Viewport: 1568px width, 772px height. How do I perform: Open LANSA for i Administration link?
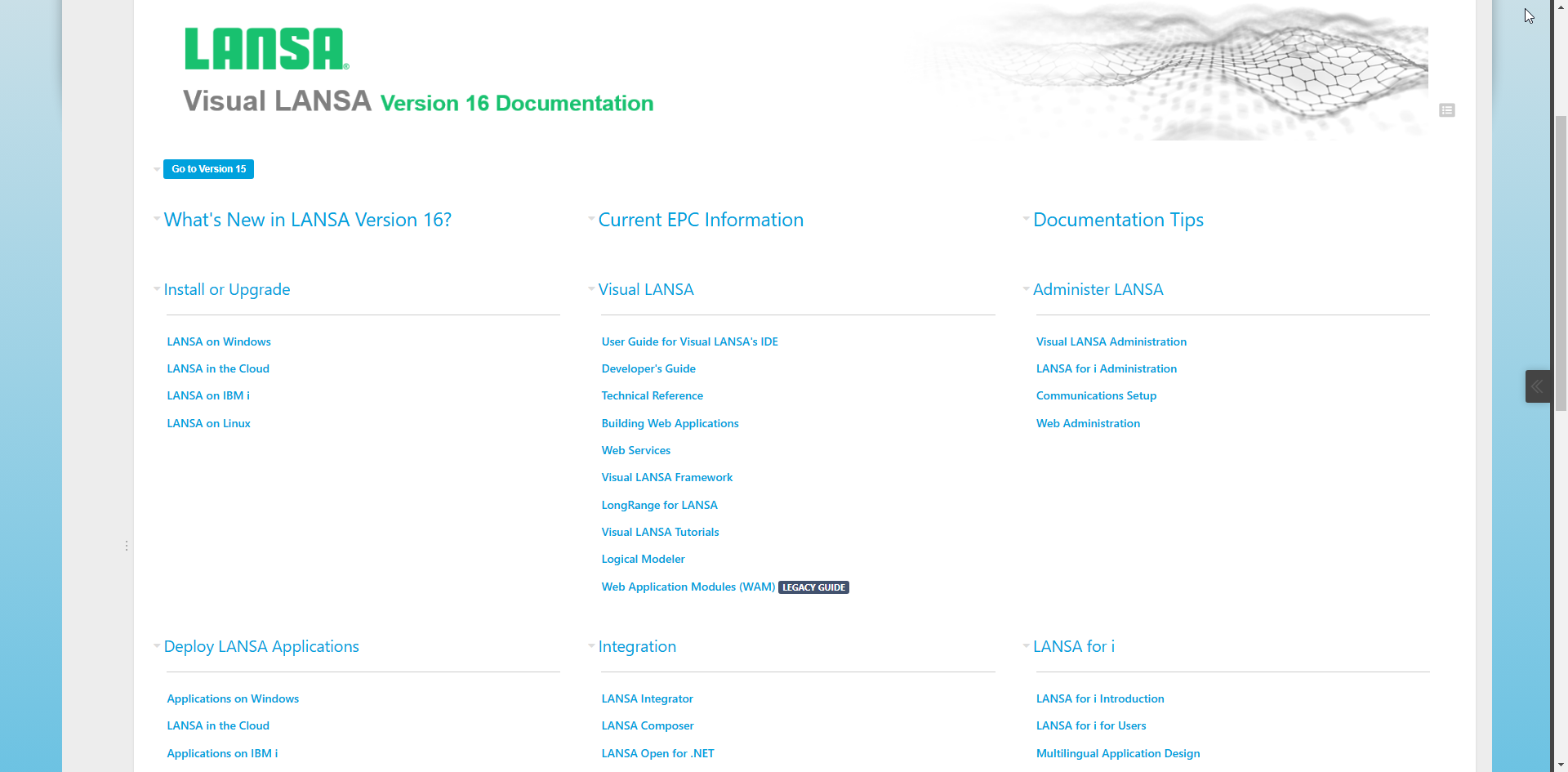[x=1106, y=368]
